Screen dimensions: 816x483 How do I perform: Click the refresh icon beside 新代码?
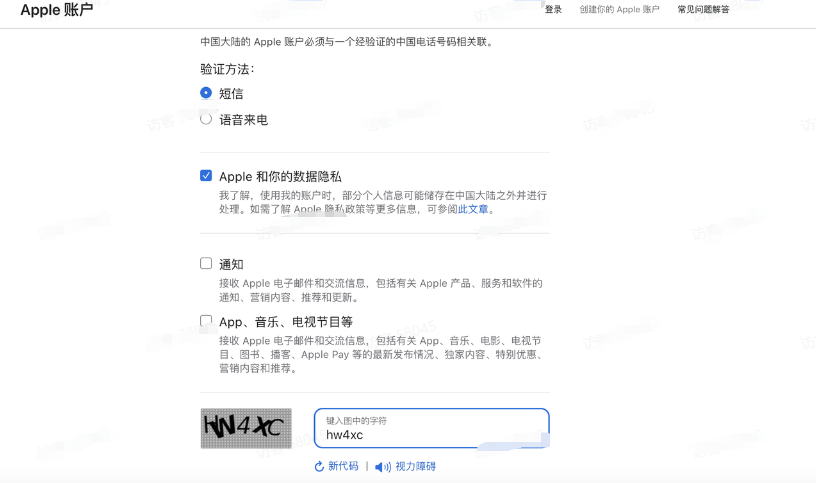point(319,466)
